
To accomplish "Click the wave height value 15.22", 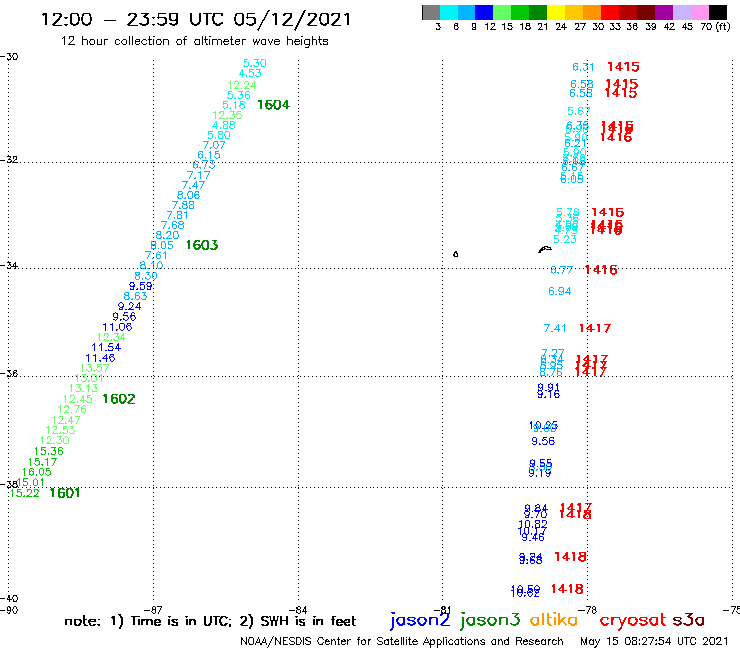I will (25, 493).
